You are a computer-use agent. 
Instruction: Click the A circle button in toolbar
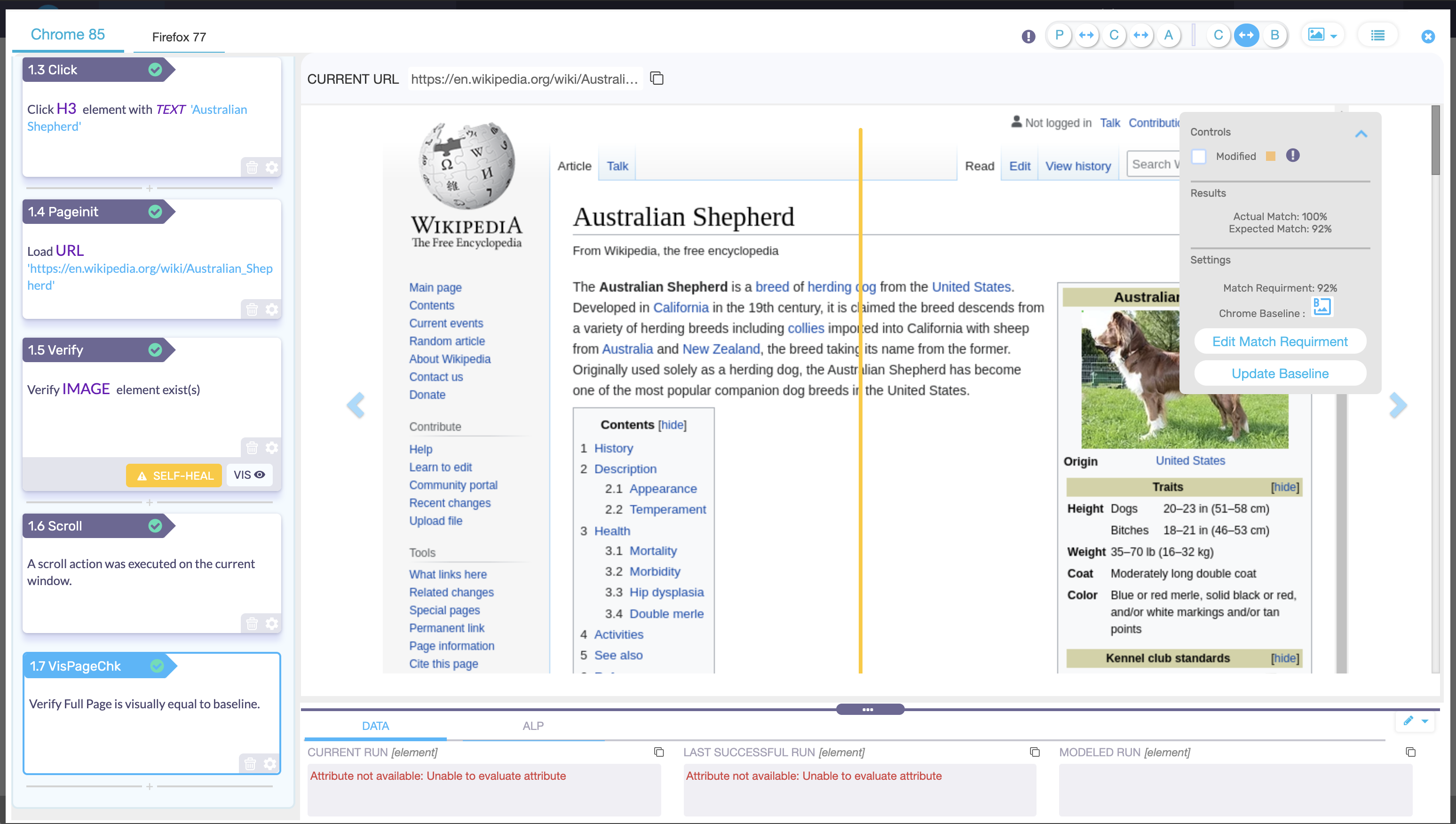coord(1168,36)
